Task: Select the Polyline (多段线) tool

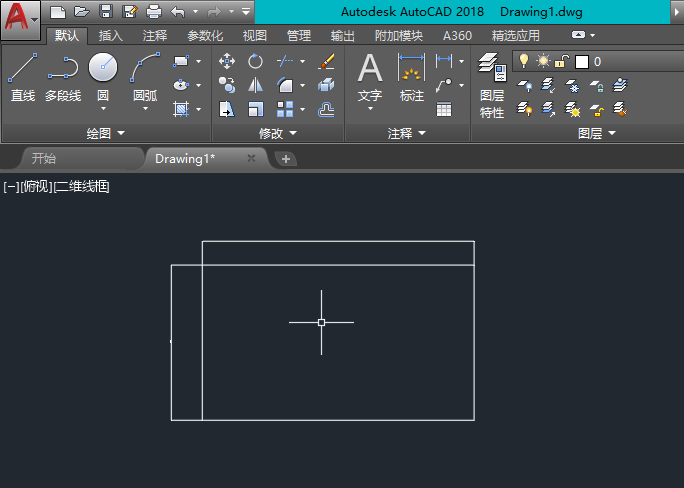Action: 63,77
